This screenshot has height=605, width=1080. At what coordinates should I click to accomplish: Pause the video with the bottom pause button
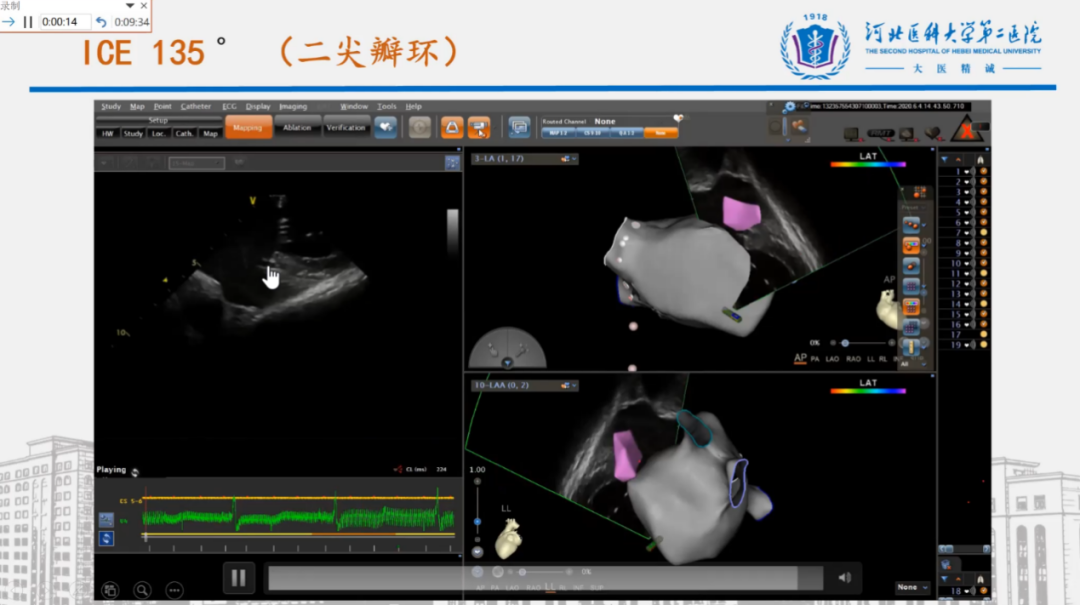(238, 577)
